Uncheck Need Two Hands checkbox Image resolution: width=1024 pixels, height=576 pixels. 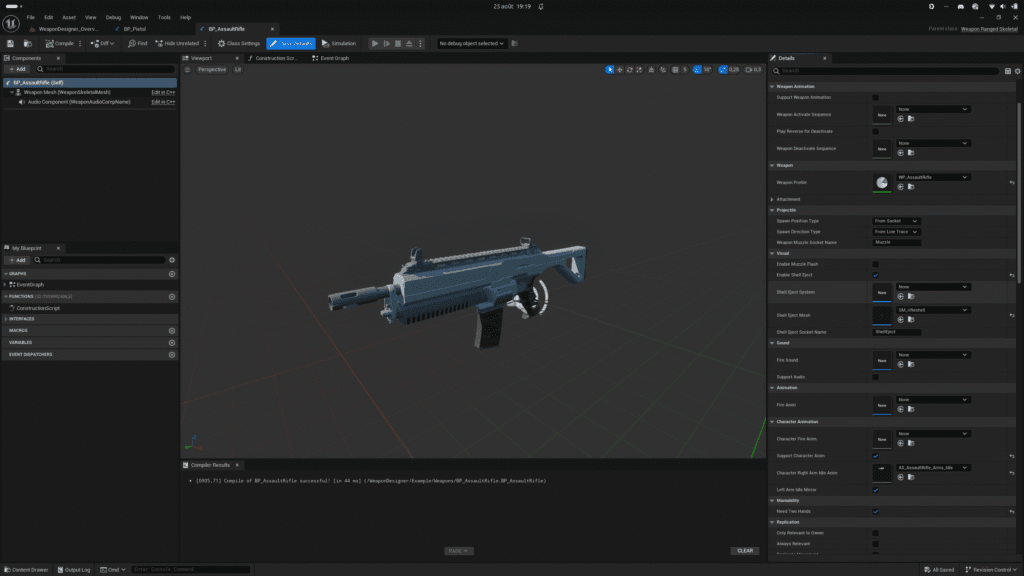[876, 511]
